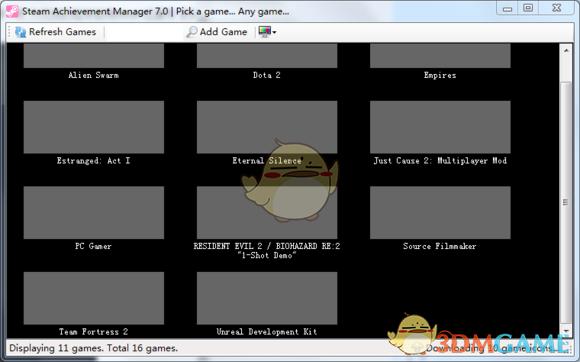
Task: Click the Add Game magnifier icon
Action: [192, 32]
